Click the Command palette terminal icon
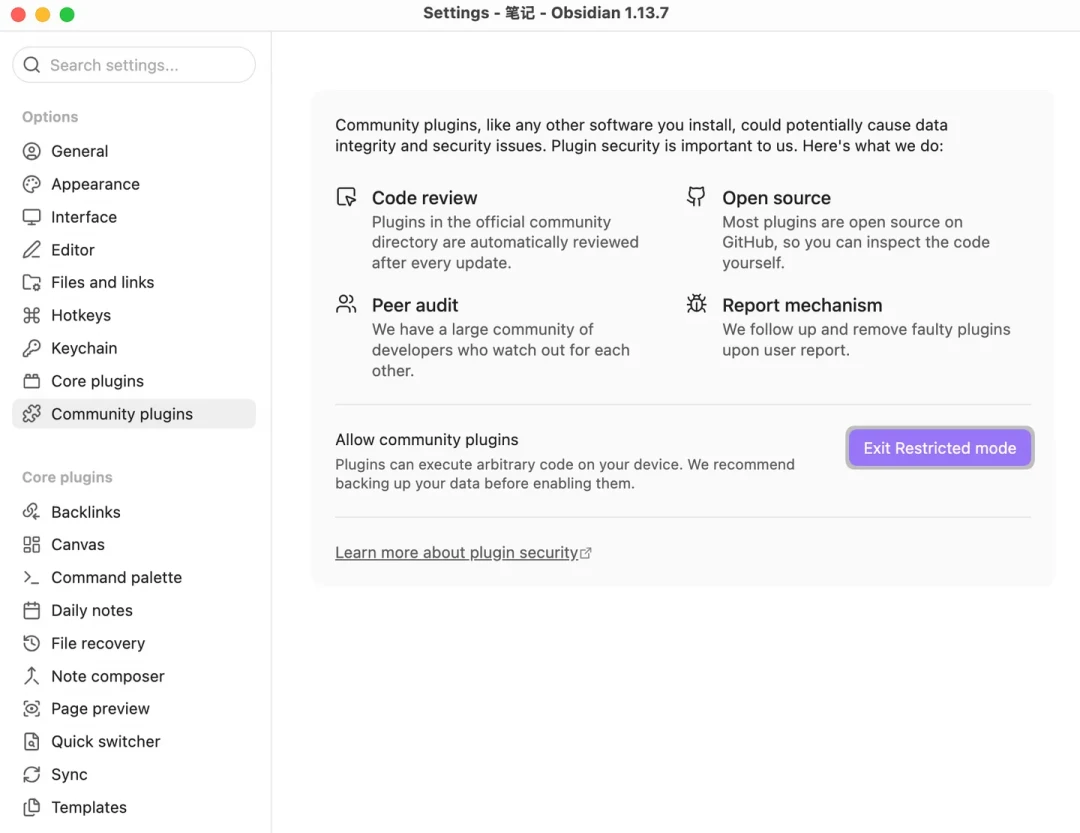This screenshot has height=833, width=1080. tap(32, 577)
